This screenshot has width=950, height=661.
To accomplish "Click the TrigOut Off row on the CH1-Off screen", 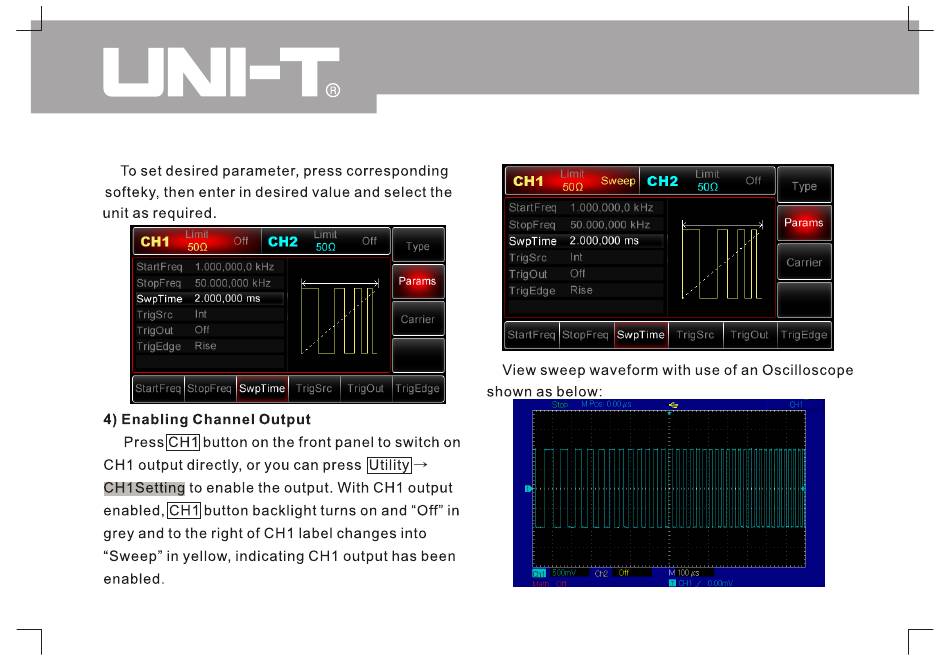I will [209, 330].
